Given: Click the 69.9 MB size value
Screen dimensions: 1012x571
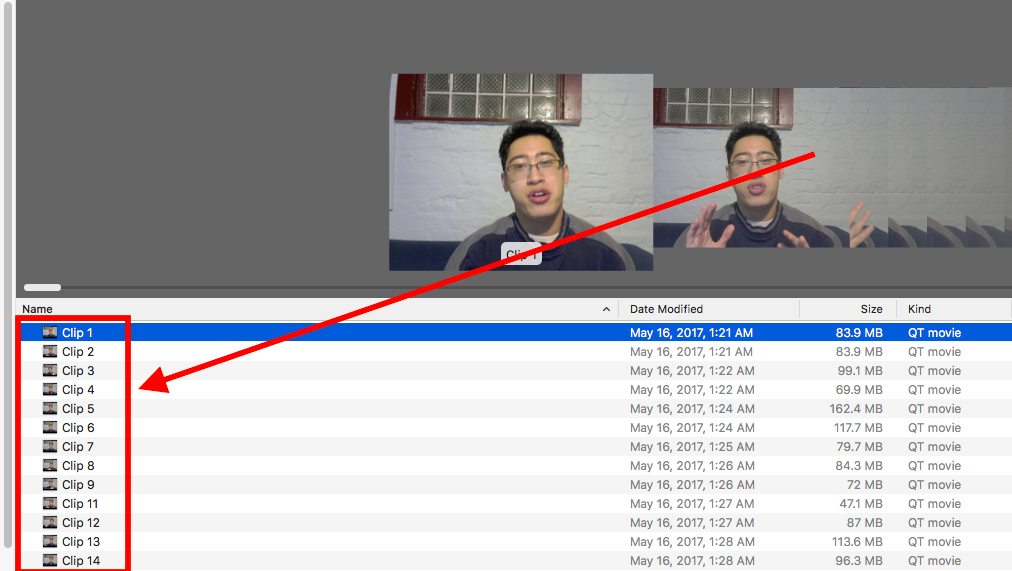Looking at the screenshot, I should click(x=859, y=389).
